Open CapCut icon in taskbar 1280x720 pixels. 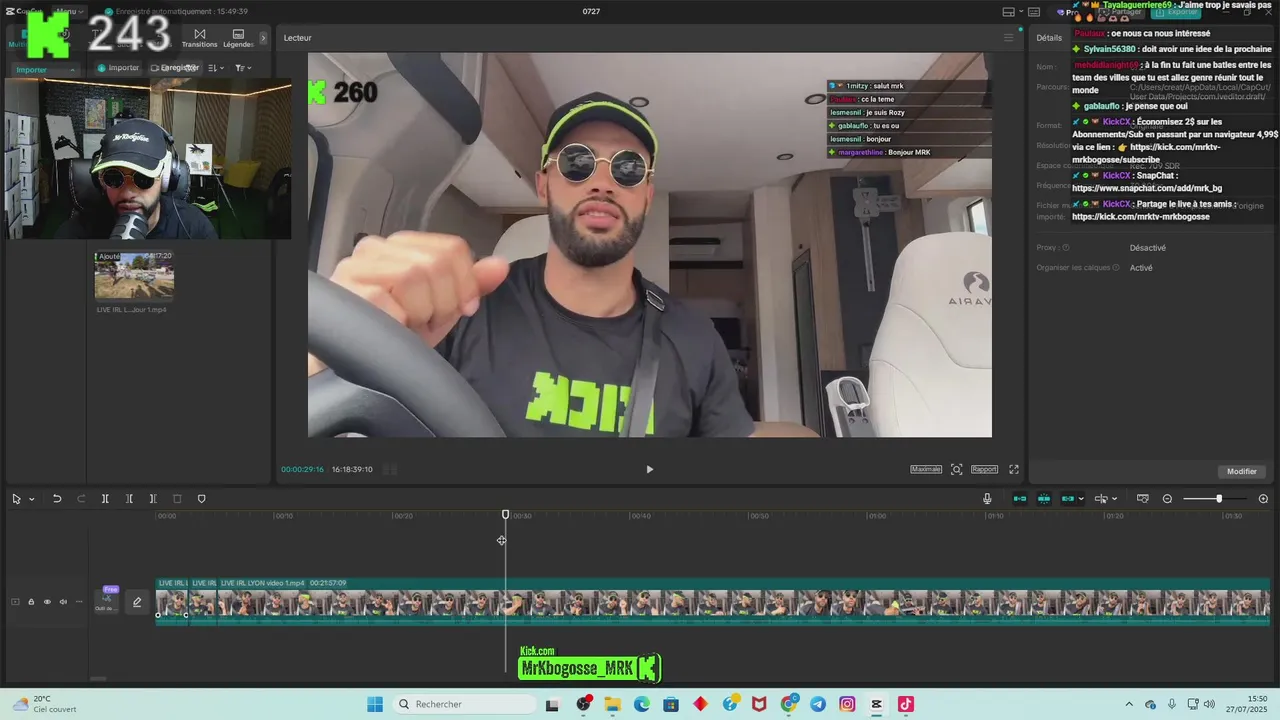click(877, 704)
